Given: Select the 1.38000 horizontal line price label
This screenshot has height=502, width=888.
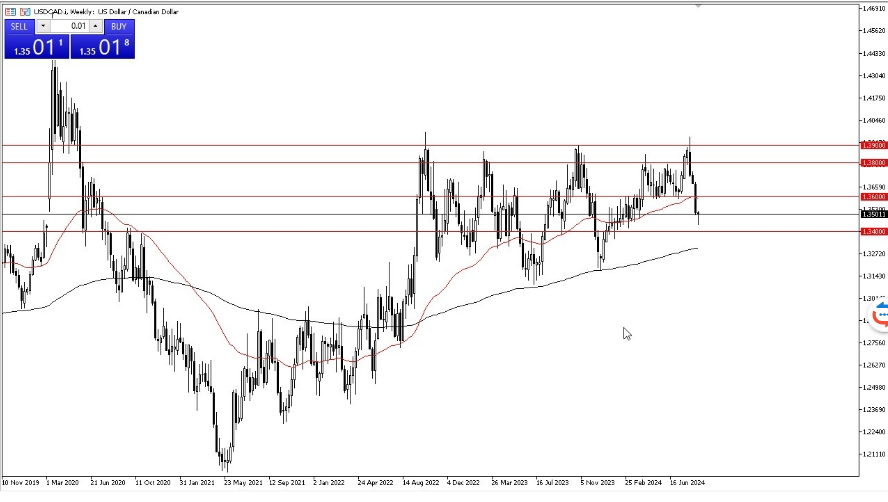Looking at the screenshot, I should click(873, 162).
